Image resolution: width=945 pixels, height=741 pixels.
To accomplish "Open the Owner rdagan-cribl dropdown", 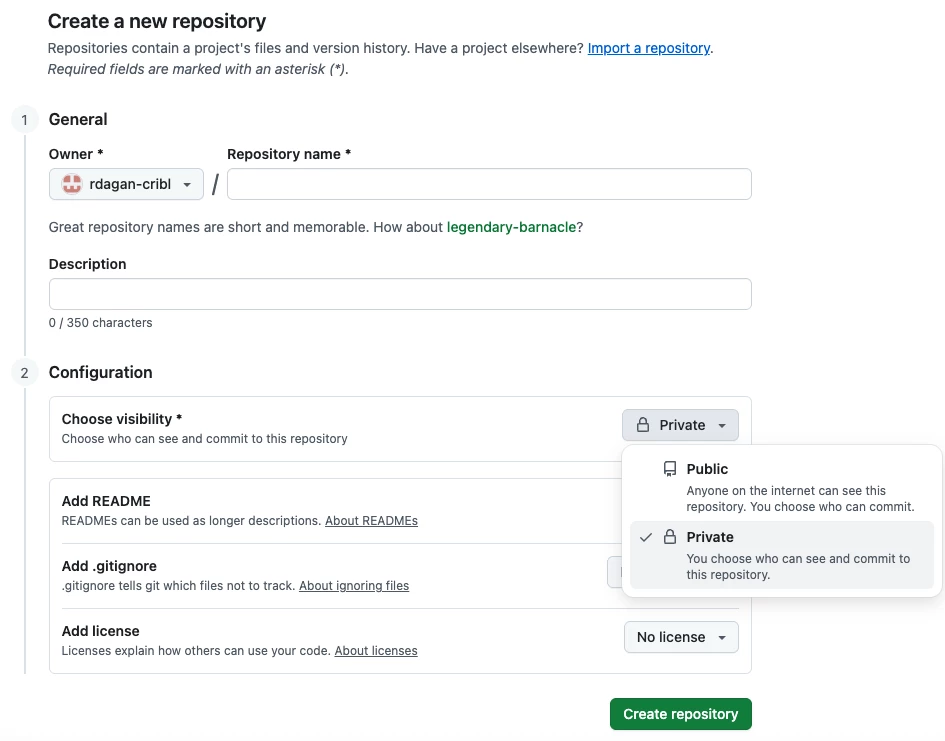I will (x=126, y=184).
